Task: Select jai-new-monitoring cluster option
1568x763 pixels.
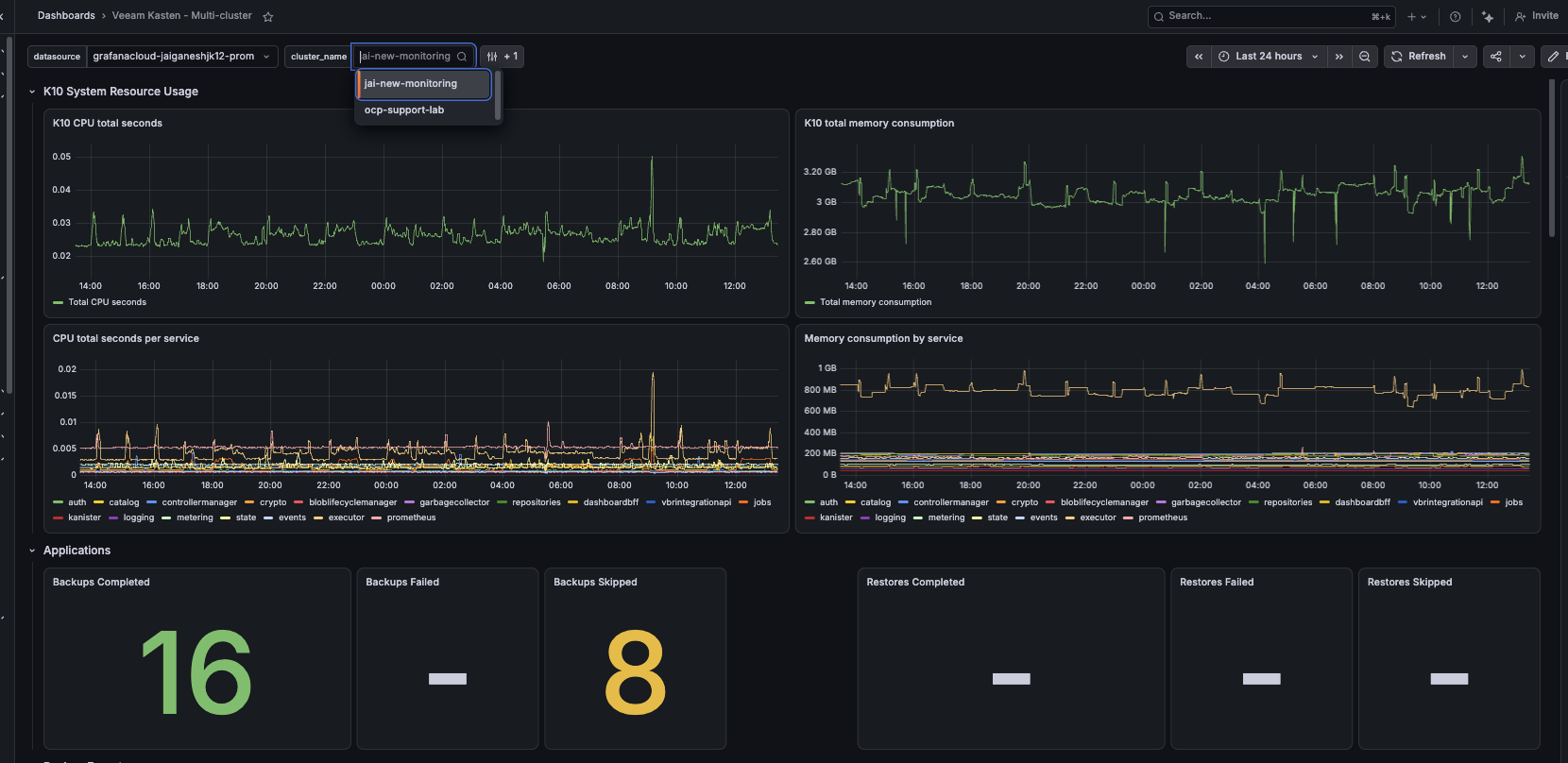Action: pos(423,84)
